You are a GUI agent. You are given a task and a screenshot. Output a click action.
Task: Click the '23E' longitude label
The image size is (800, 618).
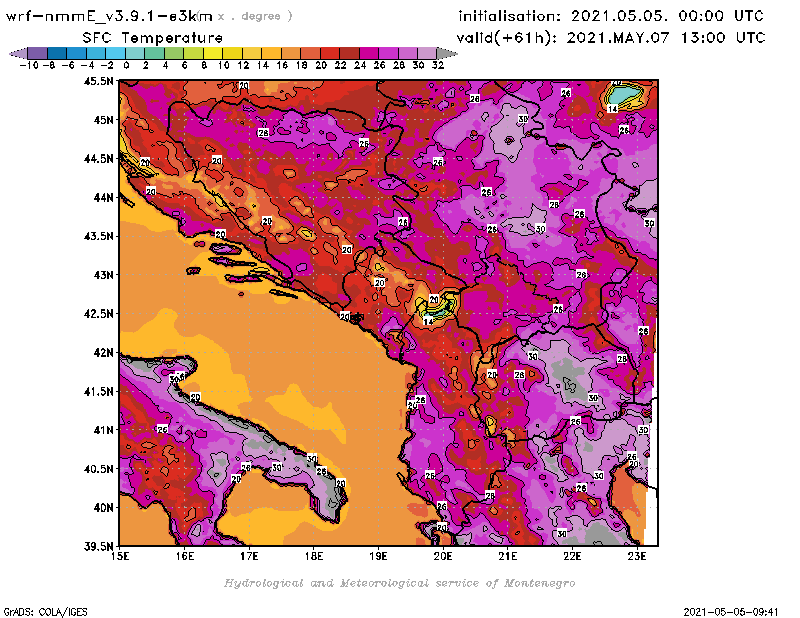coord(637,556)
